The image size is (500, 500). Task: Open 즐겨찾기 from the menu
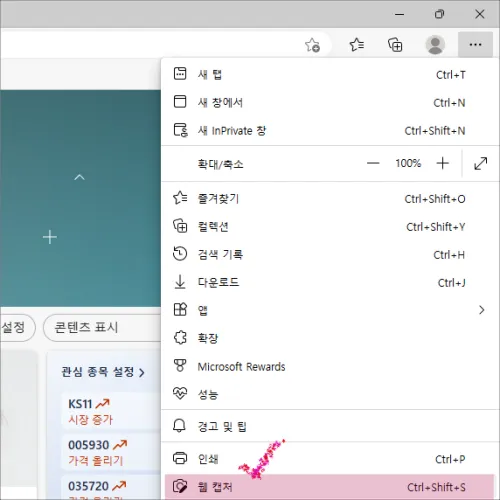click(330, 198)
